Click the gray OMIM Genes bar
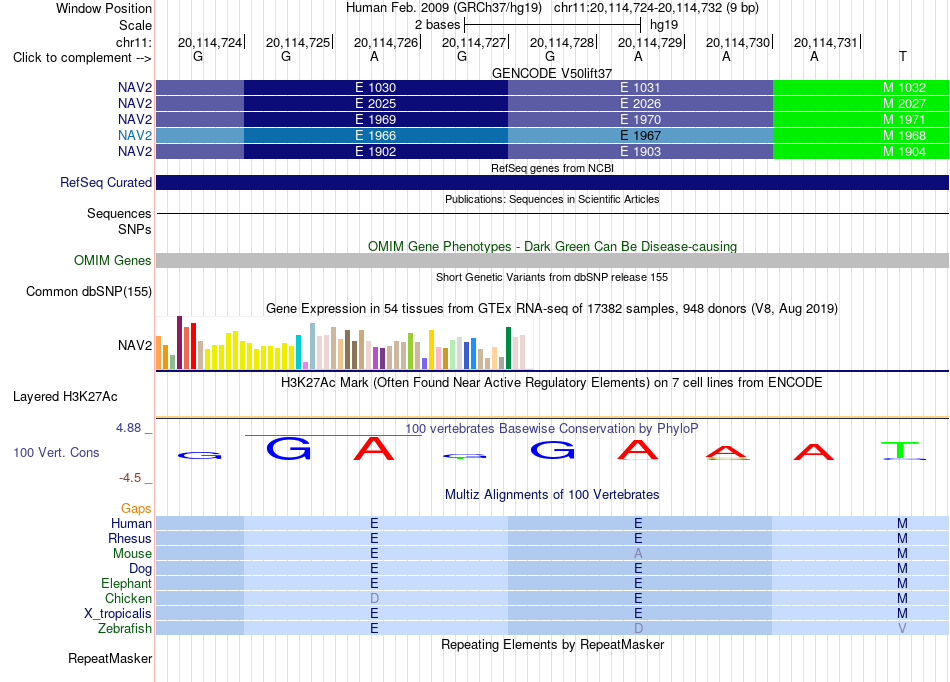The height and width of the screenshot is (682, 950). click(552, 260)
